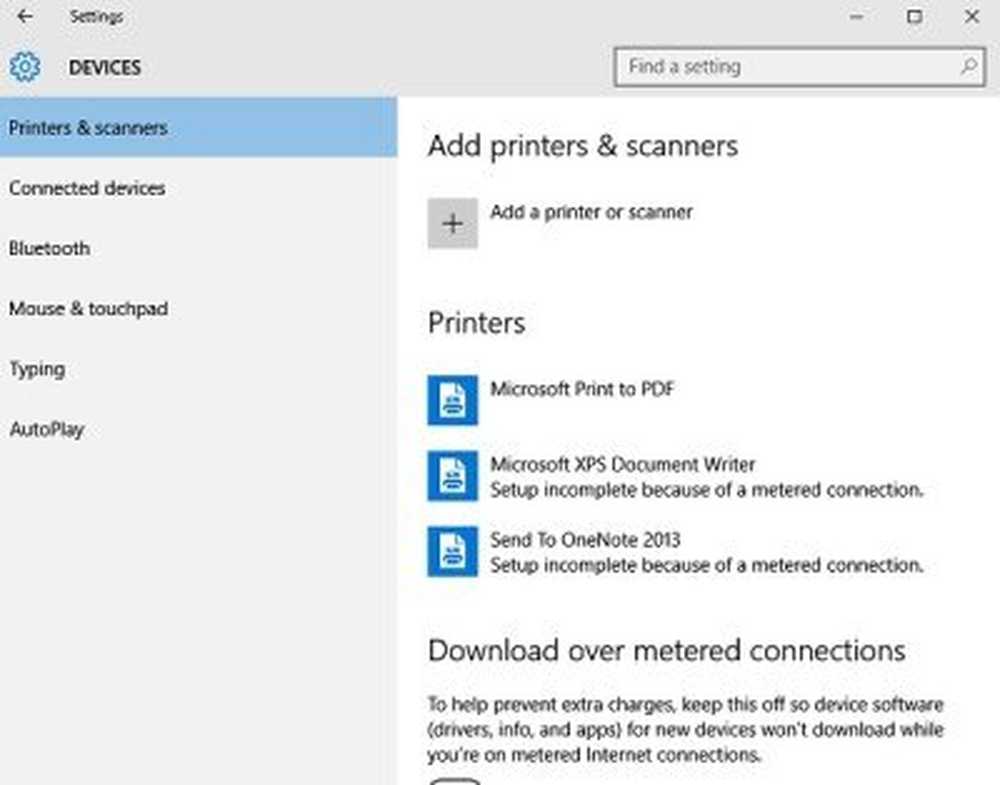Open the Printers & scanners section

88,128
